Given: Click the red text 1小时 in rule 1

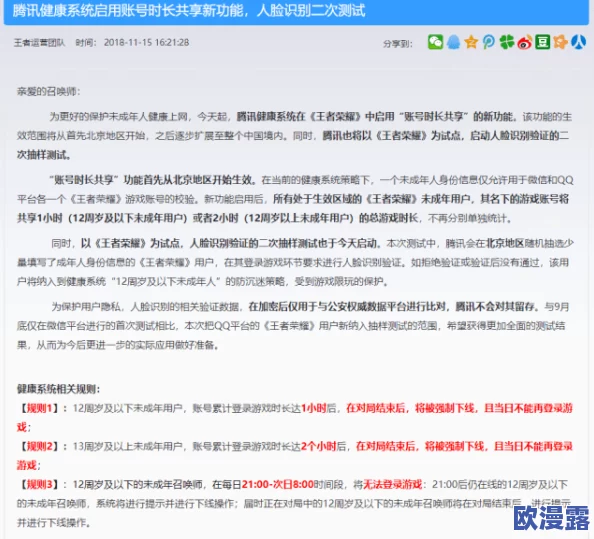Looking at the screenshot, I should [314, 408].
